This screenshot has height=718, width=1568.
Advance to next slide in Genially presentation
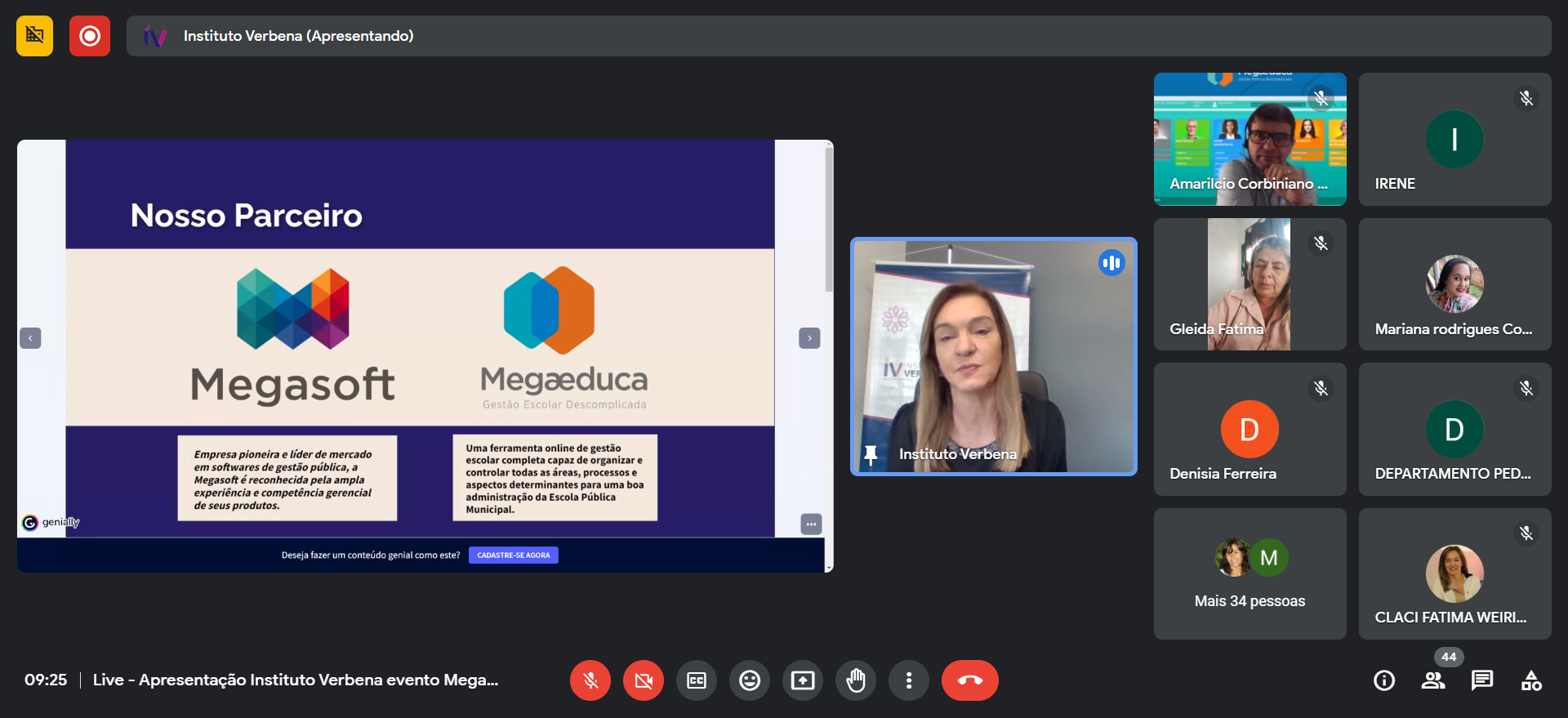(809, 338)
